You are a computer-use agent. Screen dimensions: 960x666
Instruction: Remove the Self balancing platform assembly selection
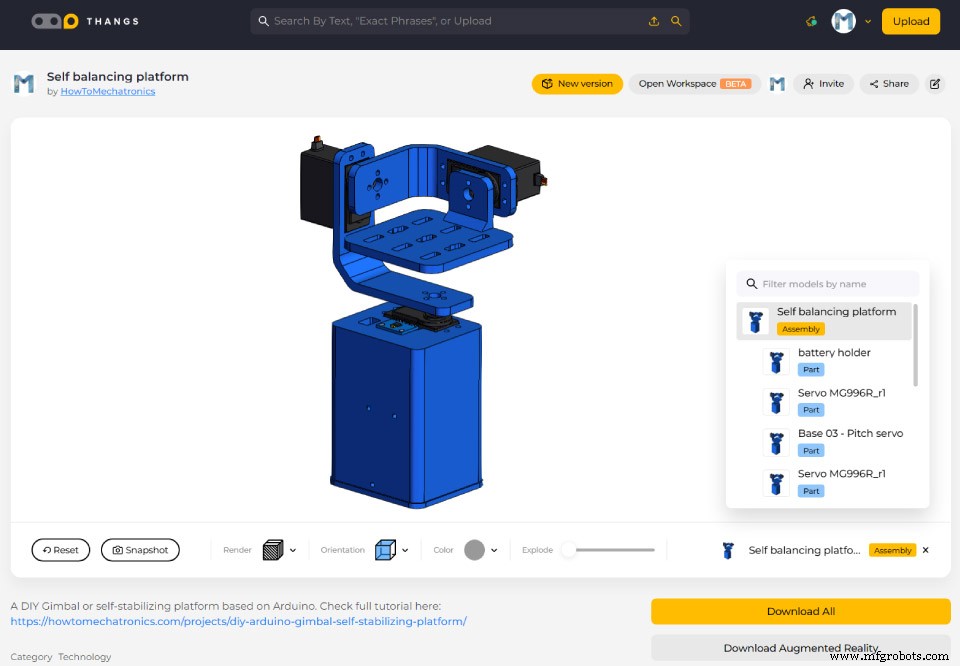point(924,549)
